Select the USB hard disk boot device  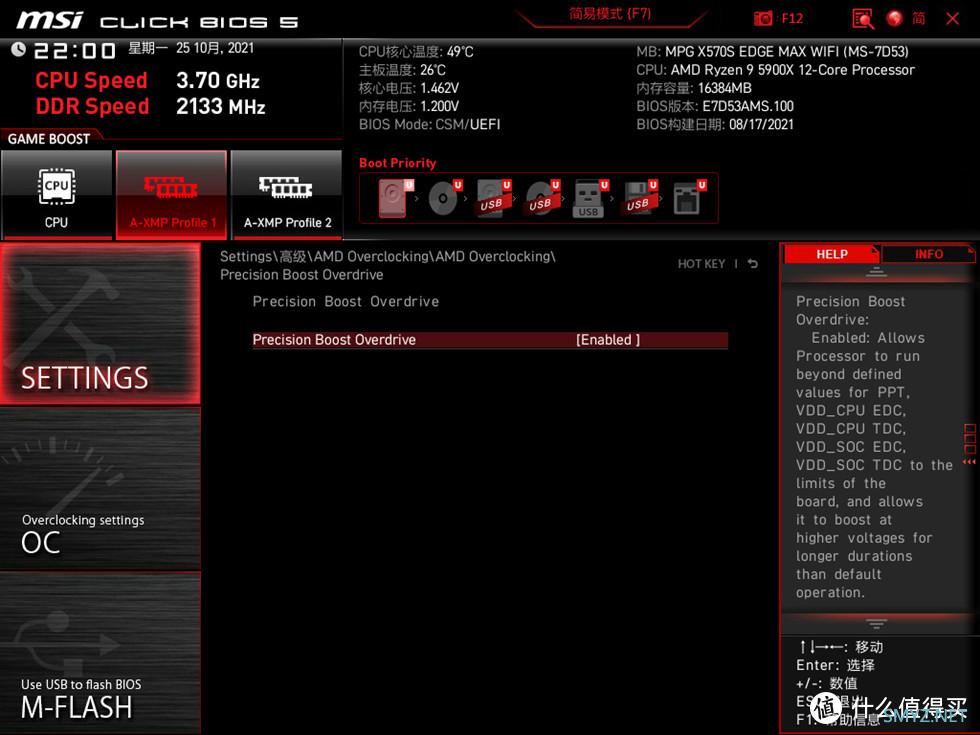pyautogui.click(x=493, y=198)
